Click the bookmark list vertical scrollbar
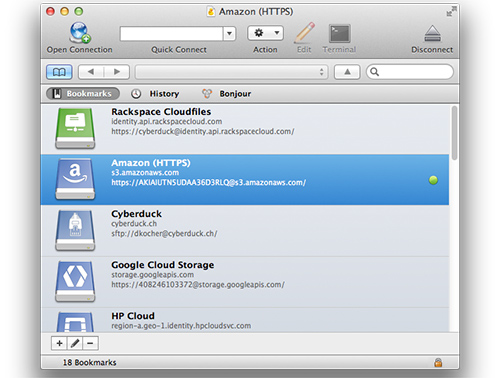Image resolution: width=500 pixels, height=378 pixels. point(454,133)
